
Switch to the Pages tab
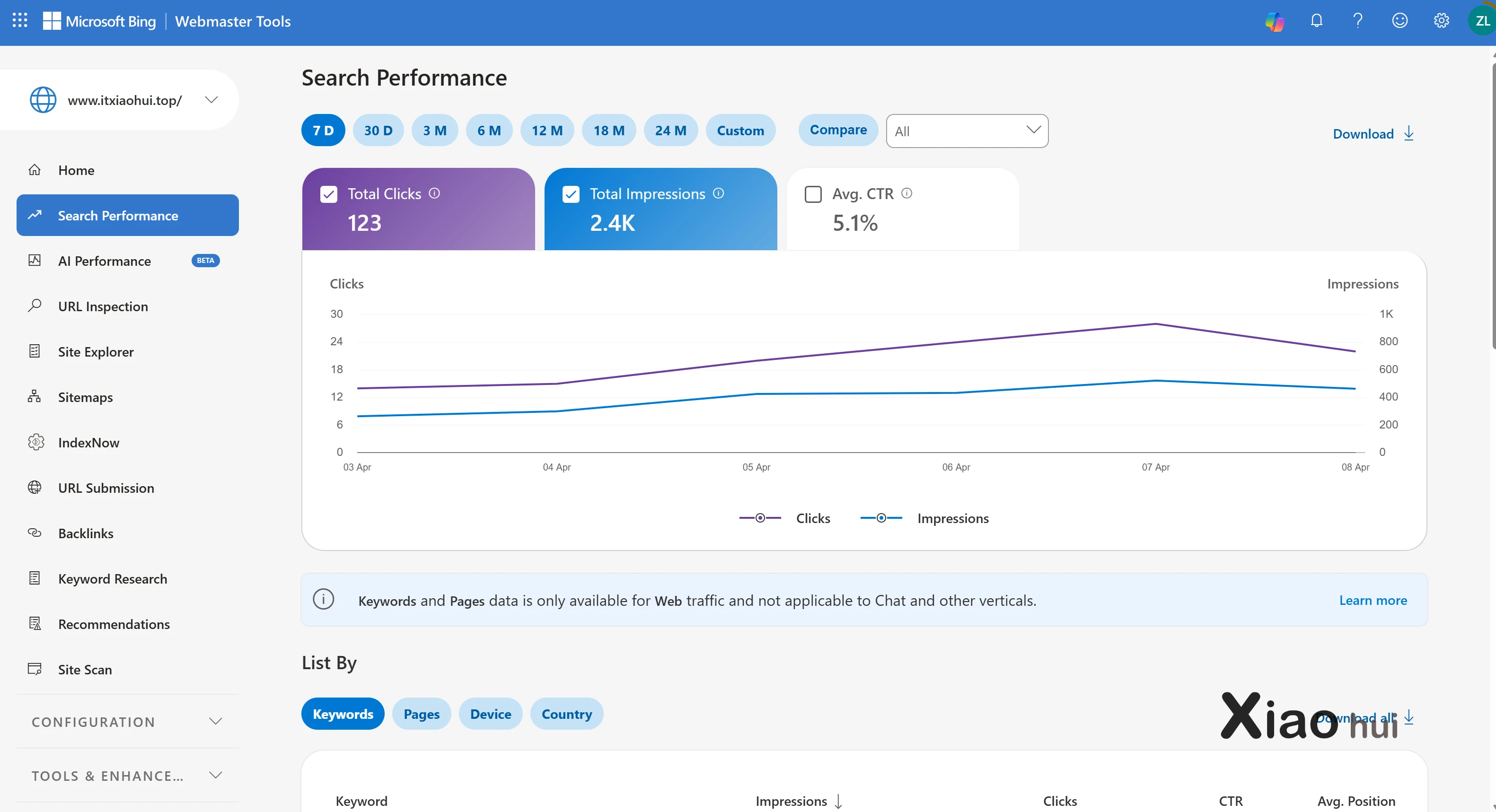pos(422,714)
